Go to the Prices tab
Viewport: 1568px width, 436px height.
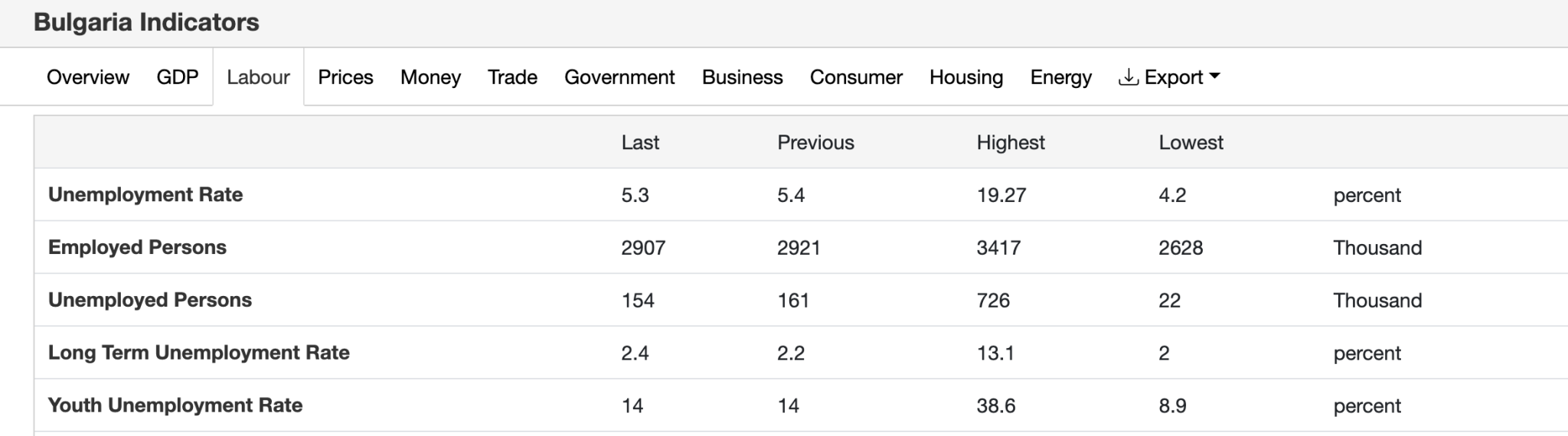(345, 77)
